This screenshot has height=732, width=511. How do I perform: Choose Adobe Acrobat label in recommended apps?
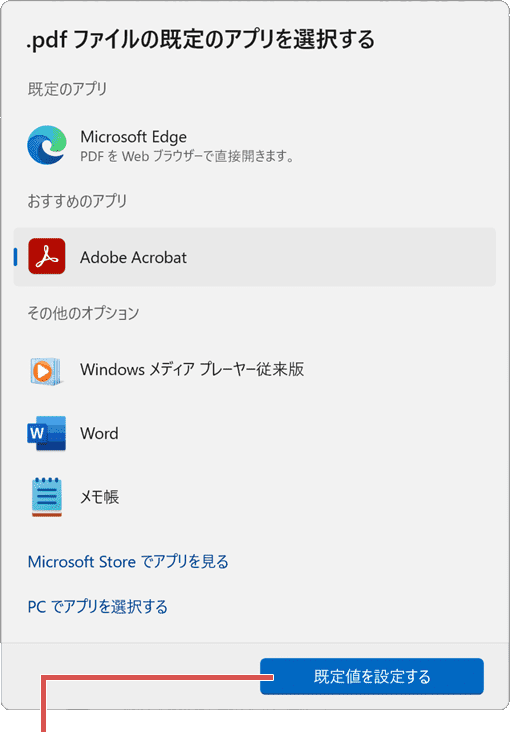(133, 257)
